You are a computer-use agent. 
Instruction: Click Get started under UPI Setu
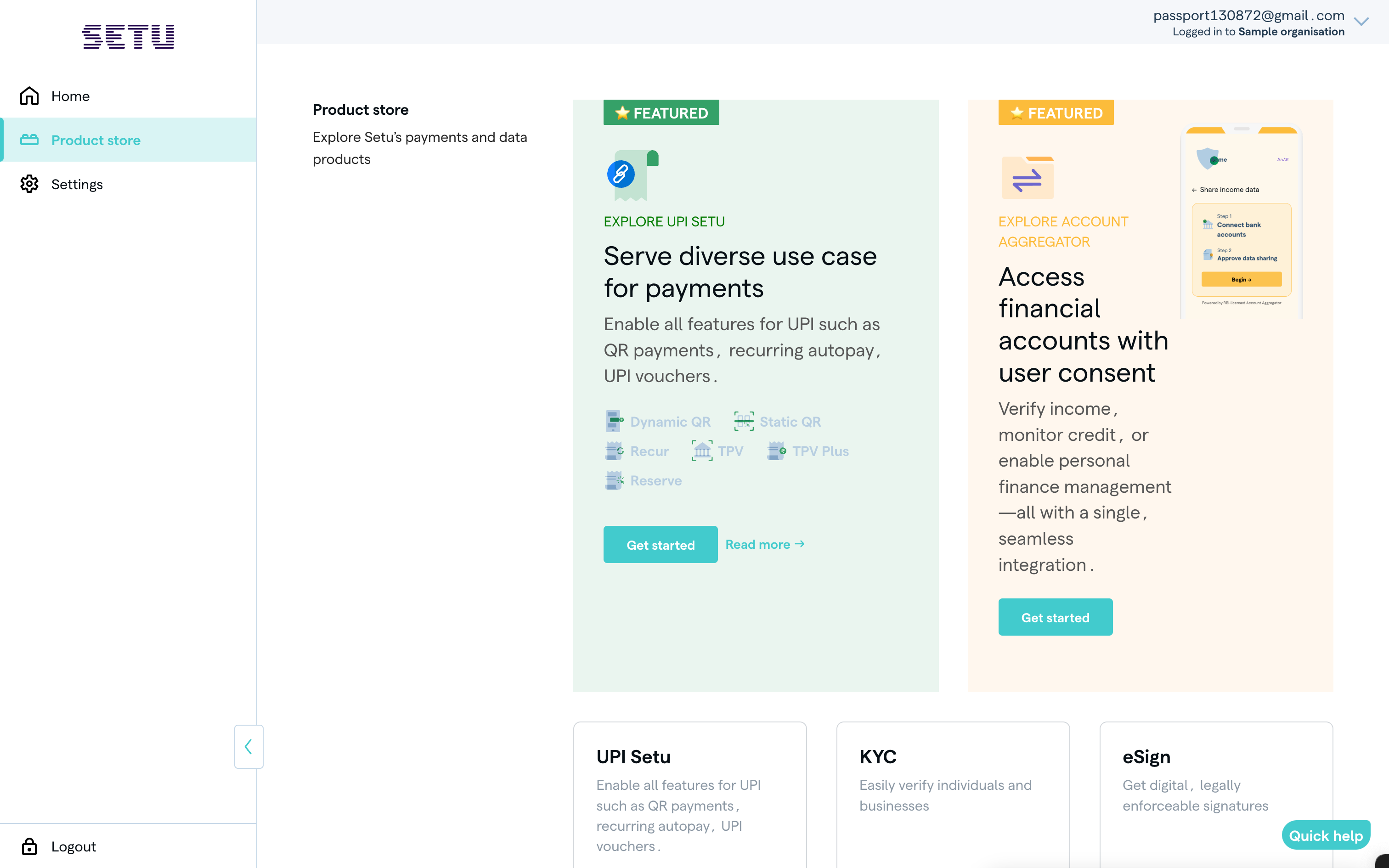click(x=660, y=545)
